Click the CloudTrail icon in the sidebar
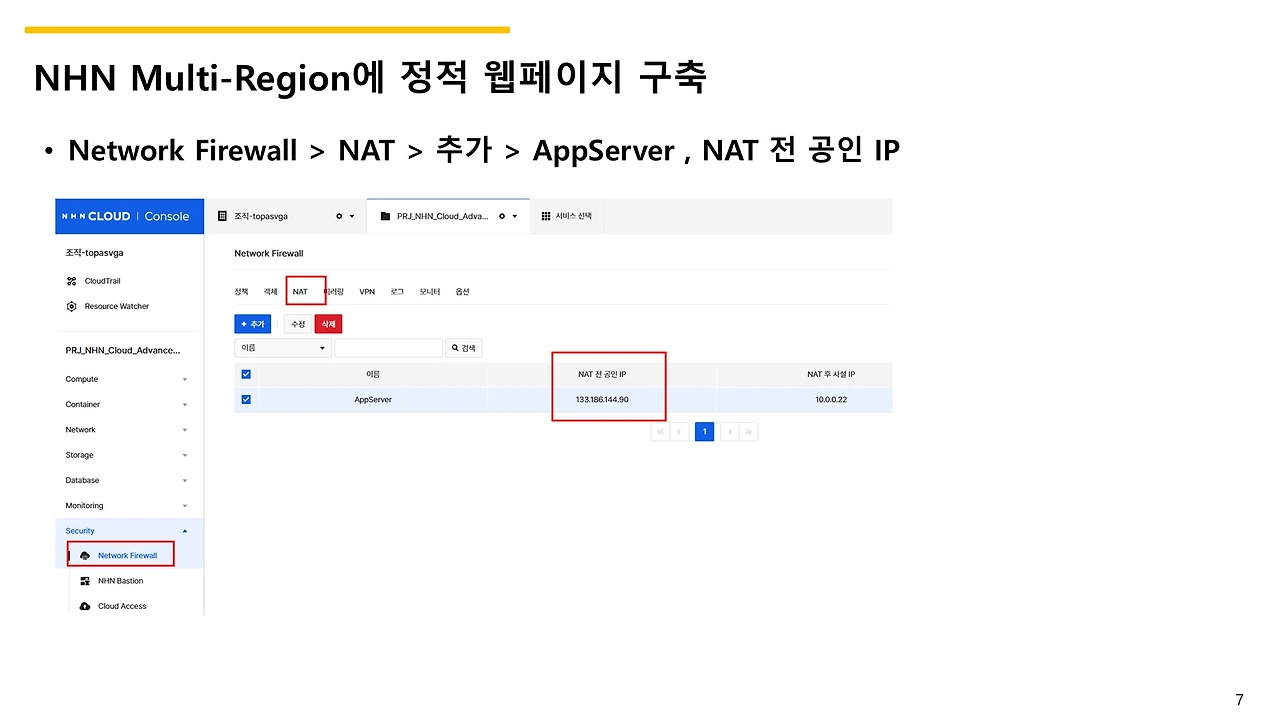This screenshot has height=720, width=1280. pyautogui.click(x=72, y=281)
